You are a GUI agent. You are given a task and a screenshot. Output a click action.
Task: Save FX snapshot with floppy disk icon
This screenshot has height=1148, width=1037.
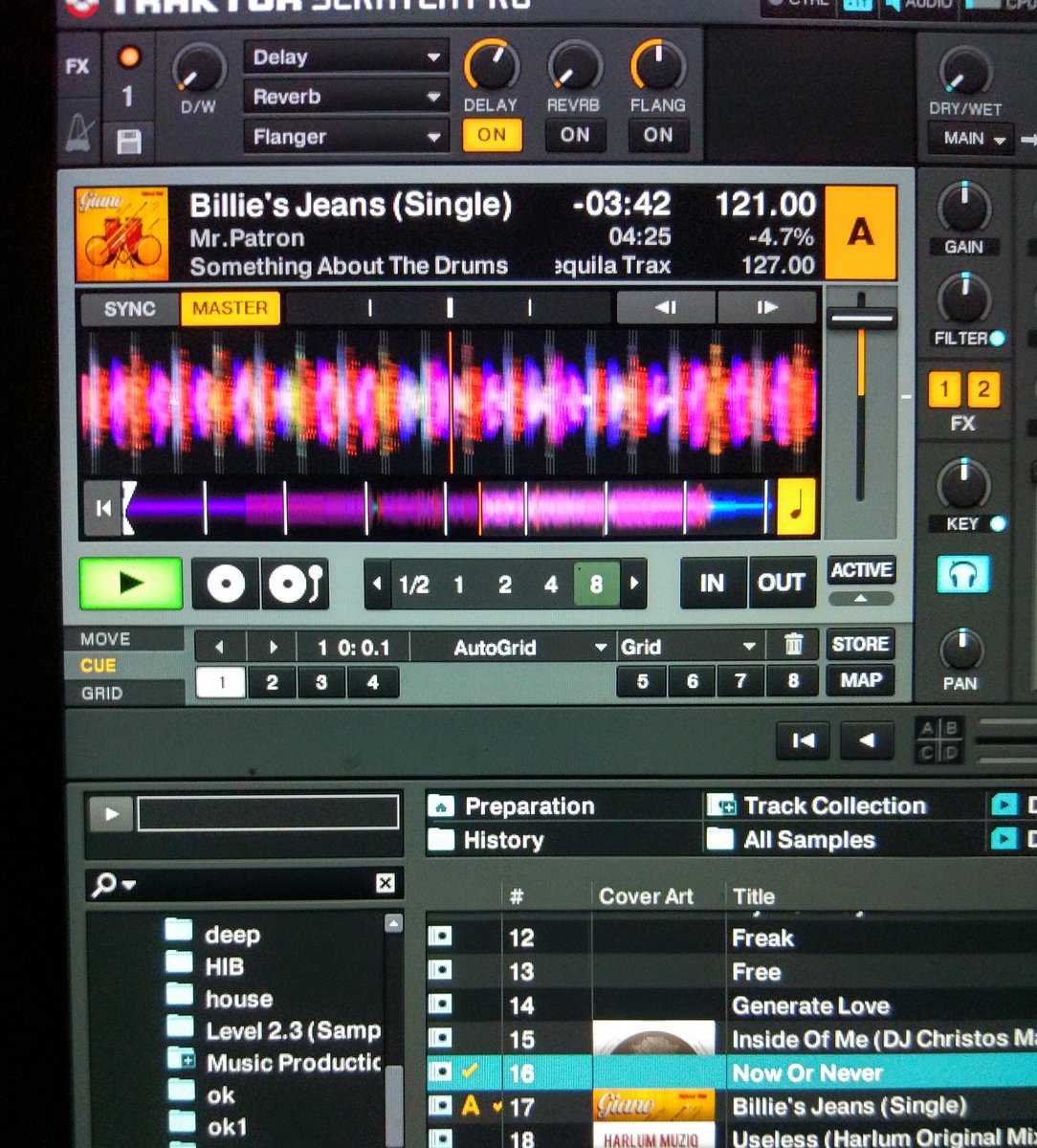click(128, 142)
